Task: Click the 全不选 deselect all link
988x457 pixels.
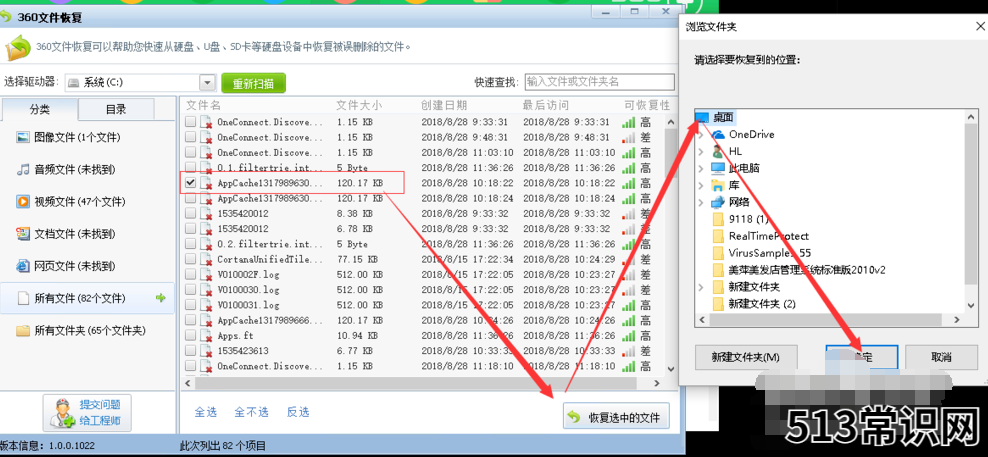Action: coord(251,412)
